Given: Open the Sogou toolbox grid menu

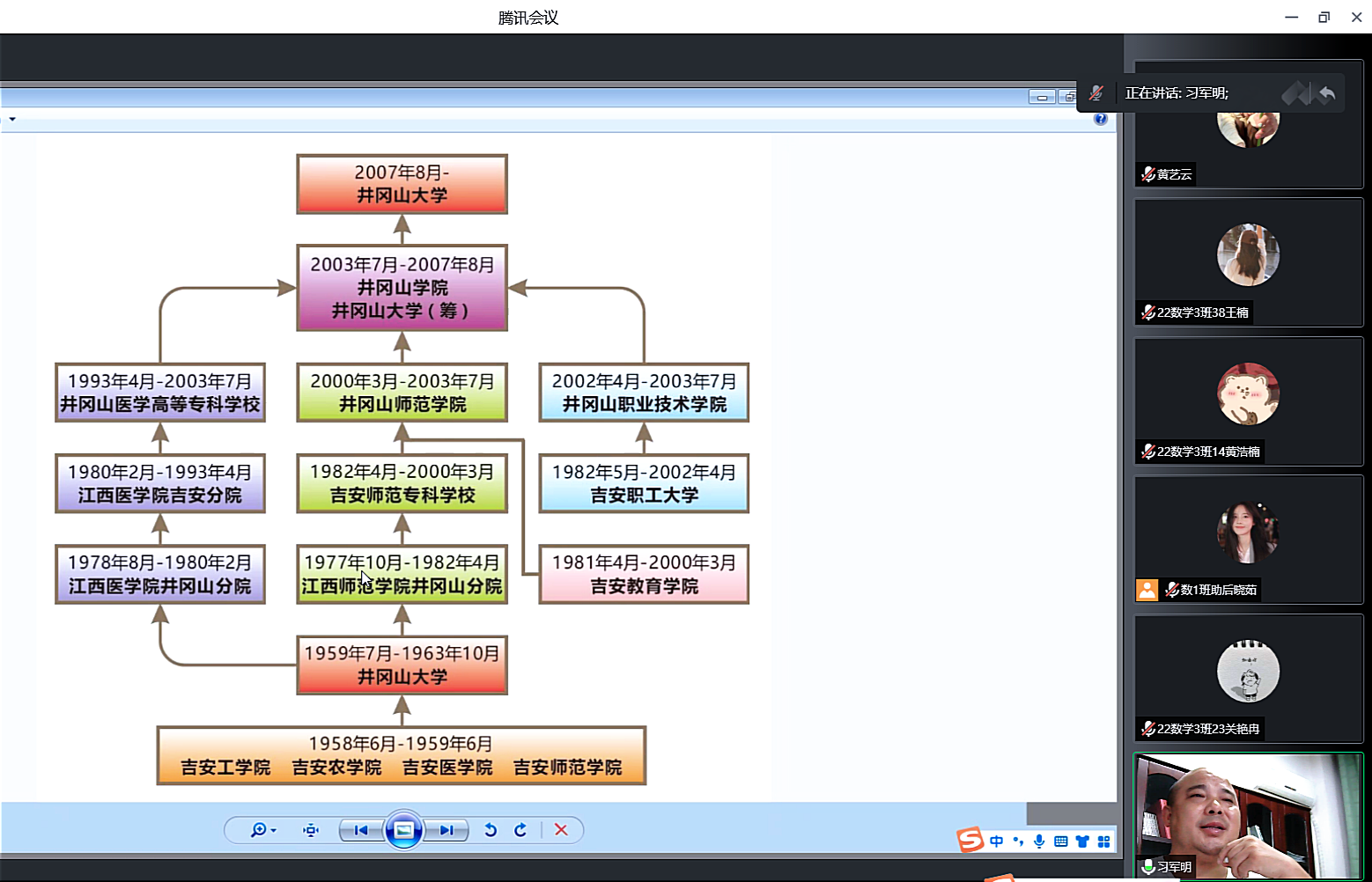Looking at the screenshot, I should click(1103, 842).
